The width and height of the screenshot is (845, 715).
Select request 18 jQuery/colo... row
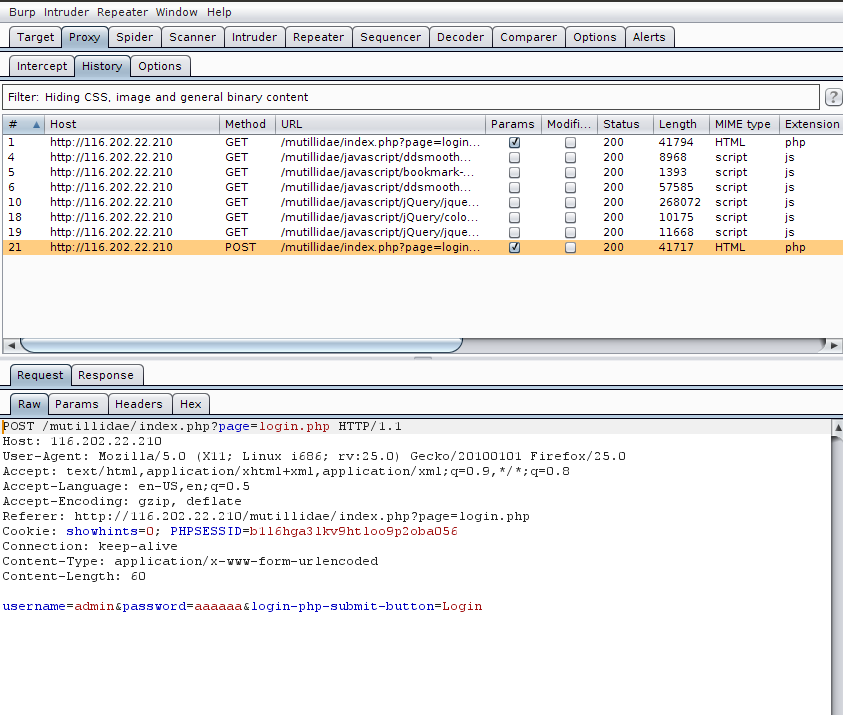pyautogui.click(x=422, y=218)
